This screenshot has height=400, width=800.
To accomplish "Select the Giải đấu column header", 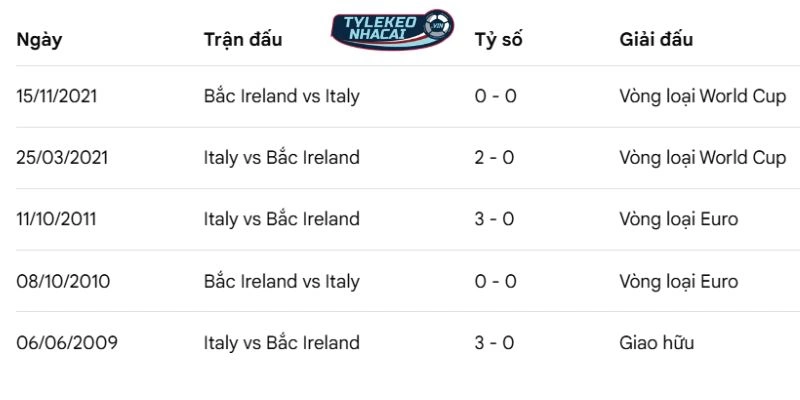I will point(656,40).
